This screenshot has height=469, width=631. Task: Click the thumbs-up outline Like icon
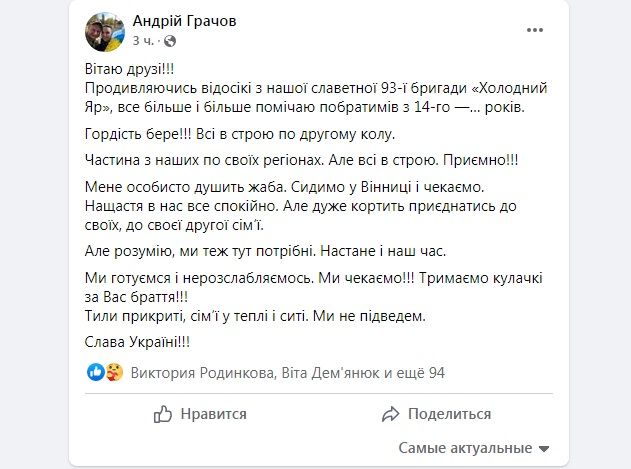pyautogui.click(x=163, y=413)
